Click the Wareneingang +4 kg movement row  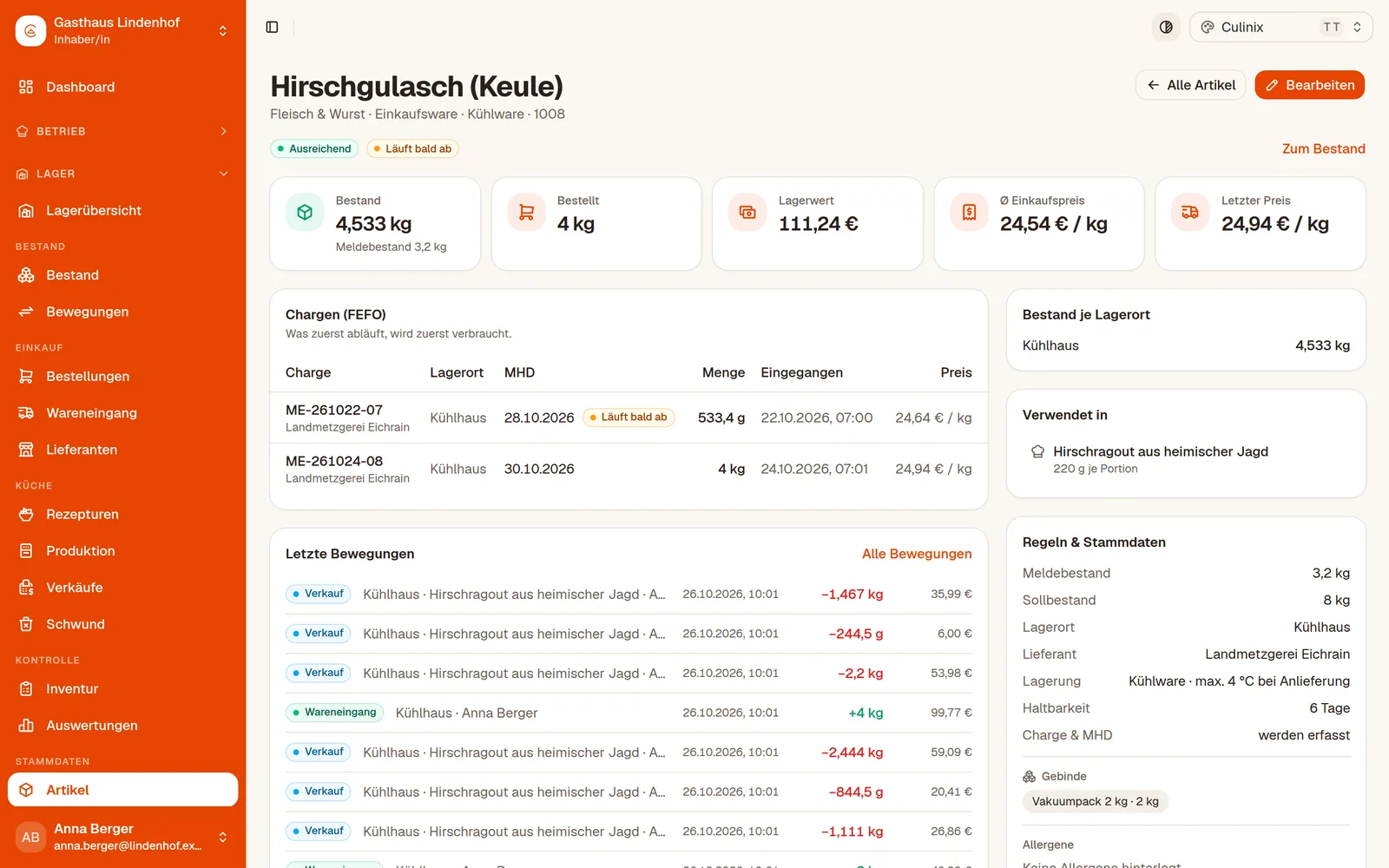[629, 713]
